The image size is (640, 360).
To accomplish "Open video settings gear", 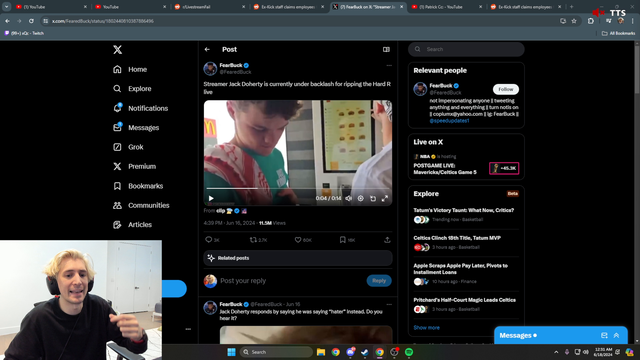I will pyautogui.click(x=360, y=198).
